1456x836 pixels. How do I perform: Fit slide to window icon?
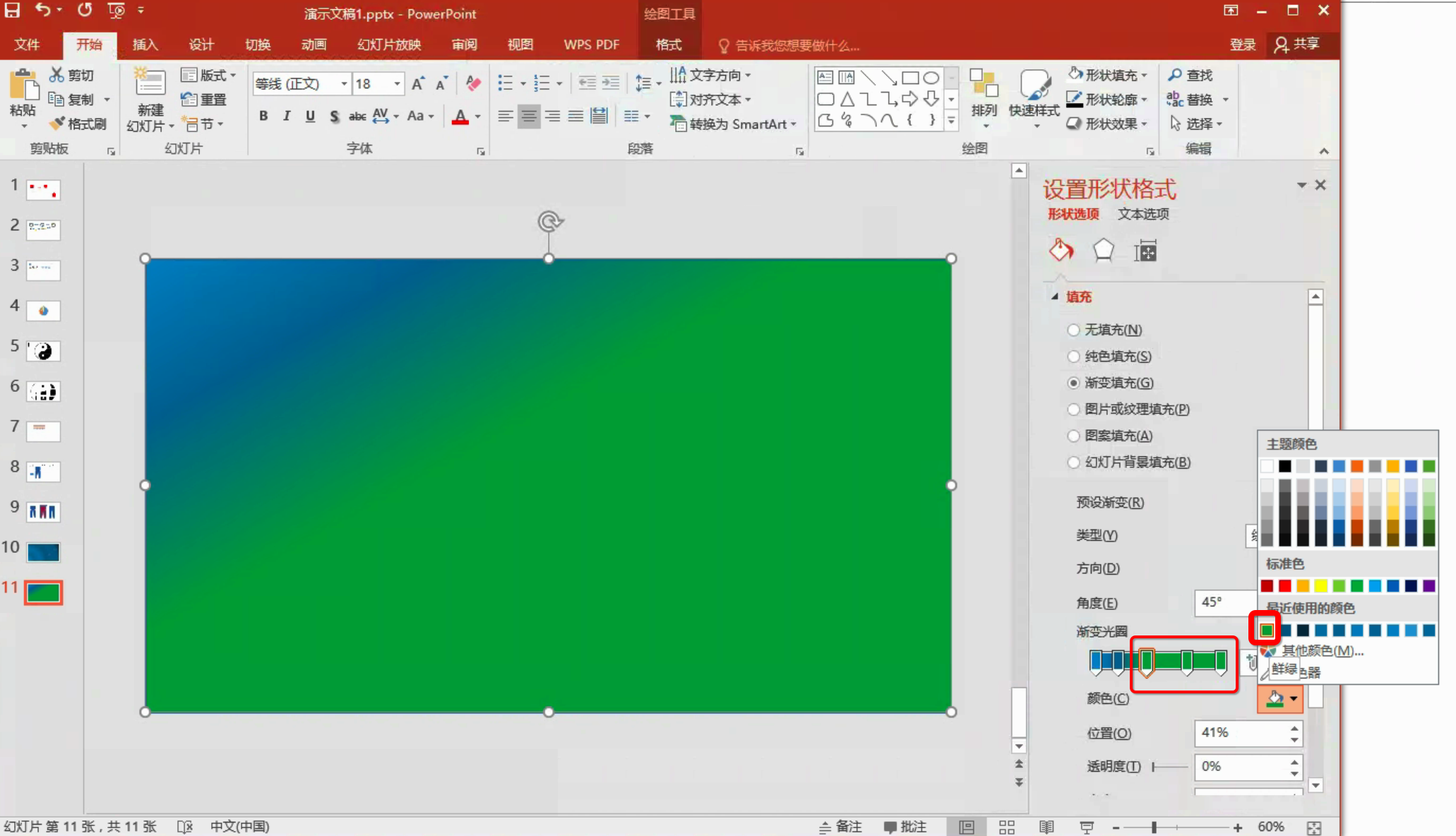click(x=1313, y=827)
